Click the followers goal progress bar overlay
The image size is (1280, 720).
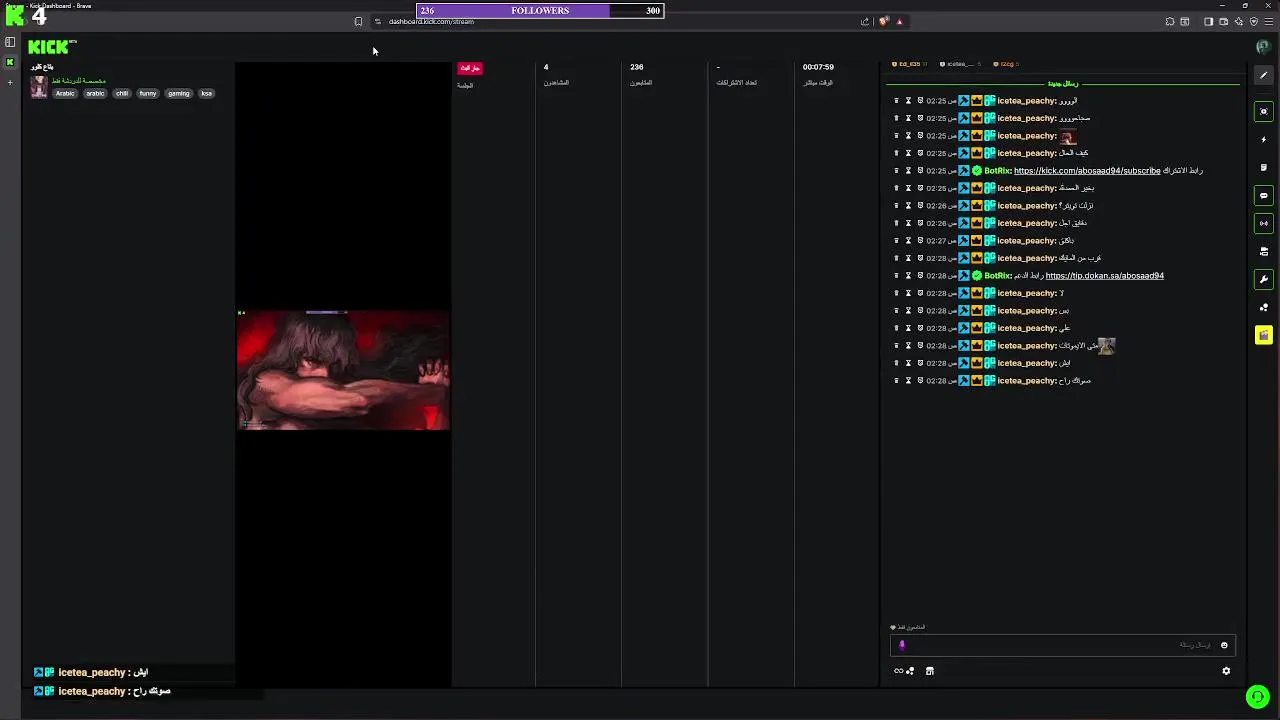coord(540,10)
